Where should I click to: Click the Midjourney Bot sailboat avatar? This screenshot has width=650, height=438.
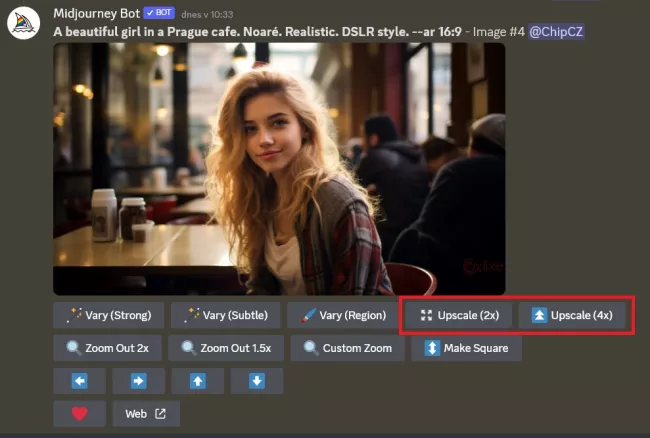point(23,23)
